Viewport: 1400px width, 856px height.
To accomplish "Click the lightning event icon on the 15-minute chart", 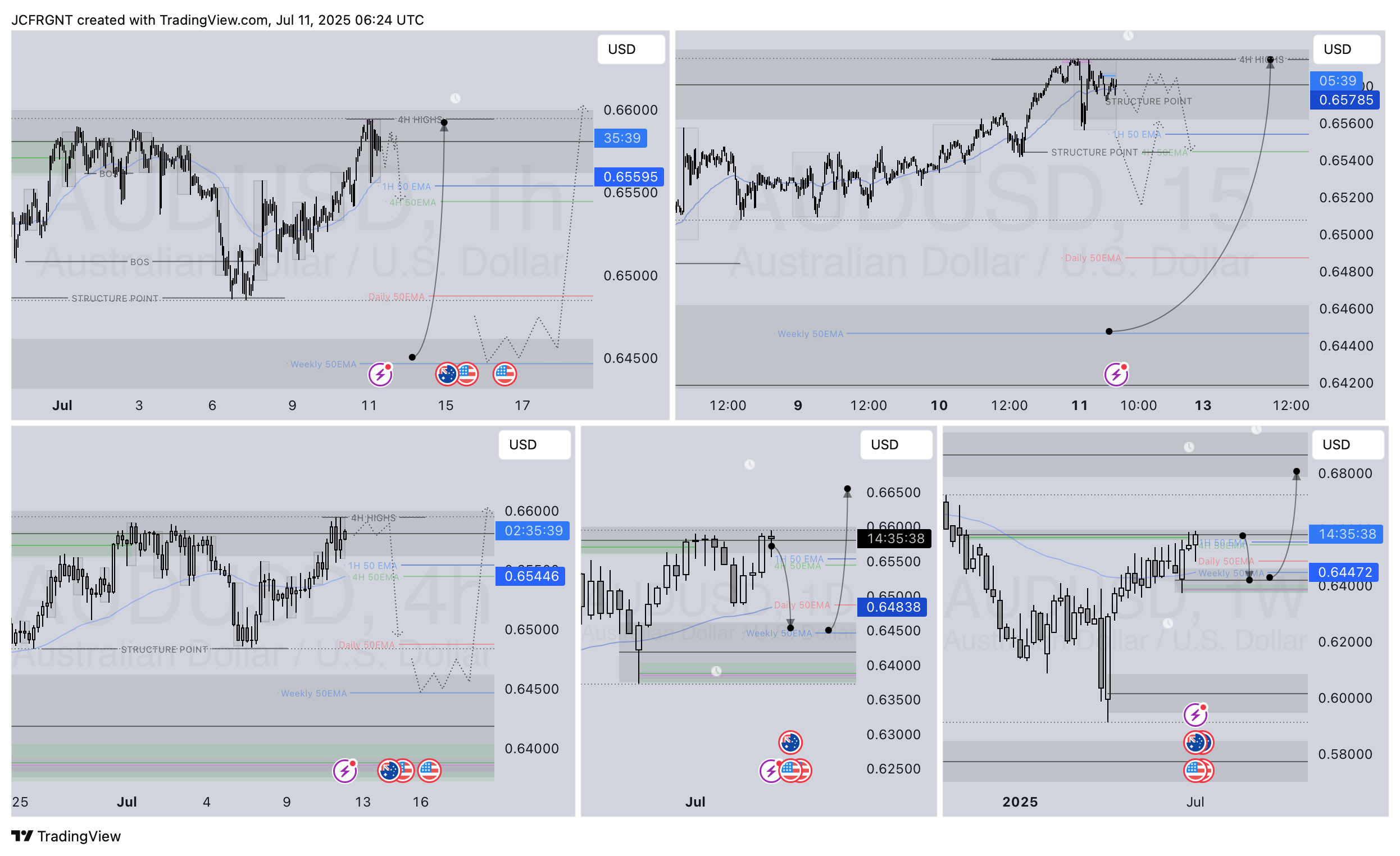I will pyautogui.click(x=1116, y=375).
